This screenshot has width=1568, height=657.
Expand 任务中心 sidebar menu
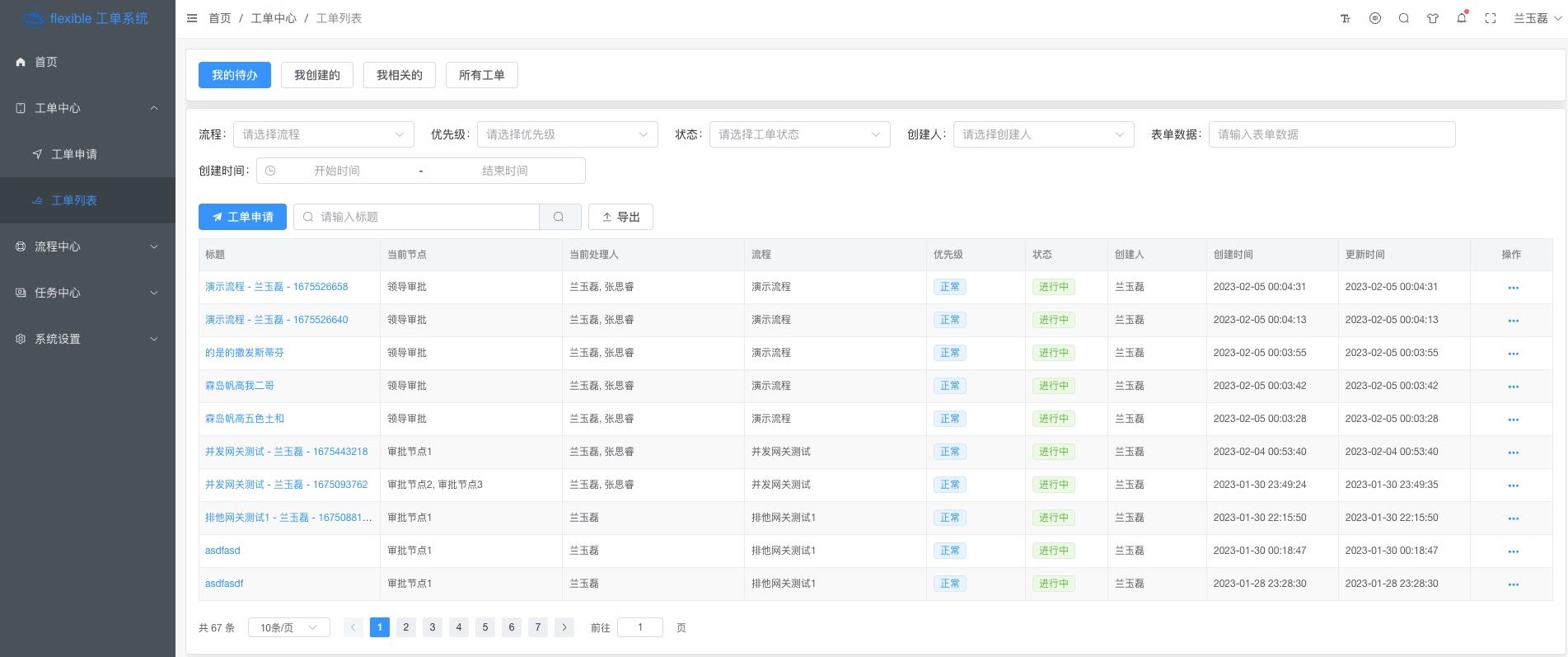point(87,293)
